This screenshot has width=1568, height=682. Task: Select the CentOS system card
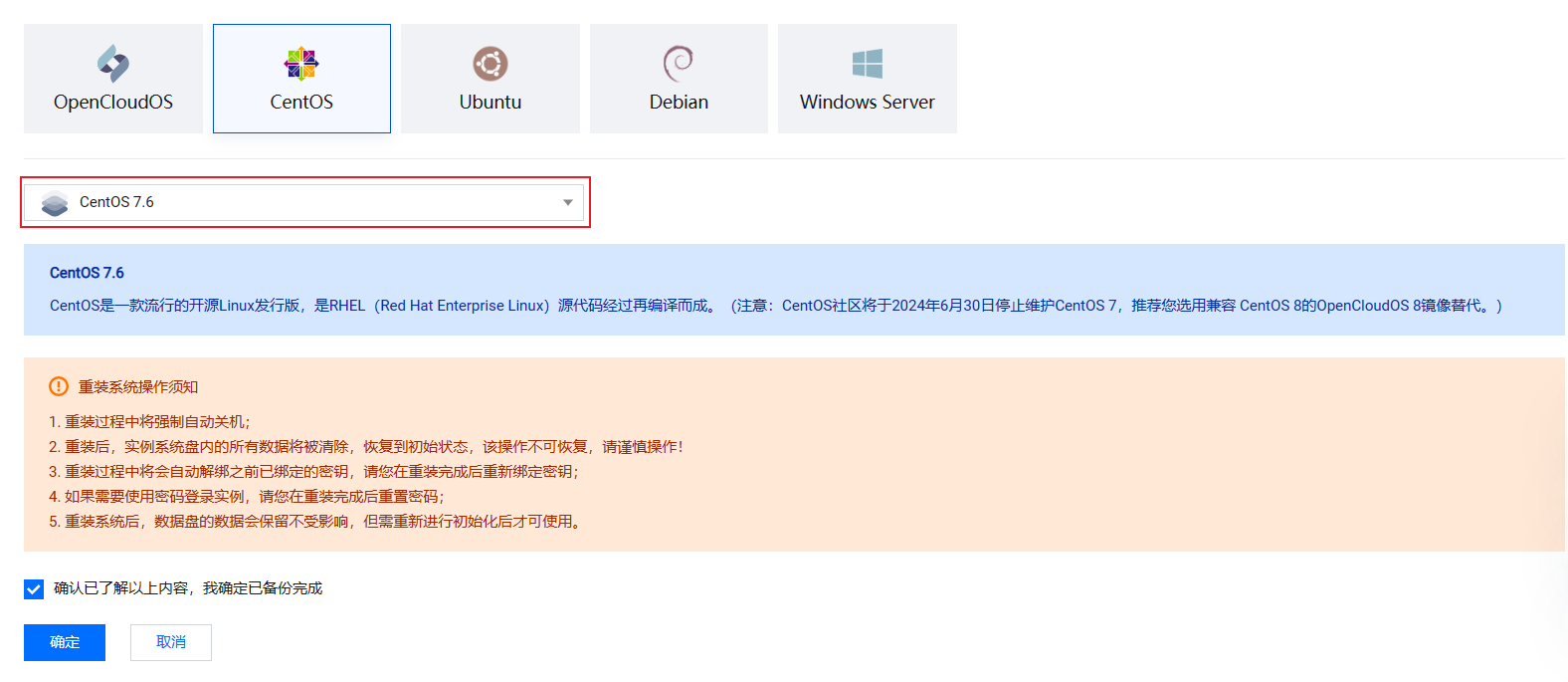[x=301, y=79]
